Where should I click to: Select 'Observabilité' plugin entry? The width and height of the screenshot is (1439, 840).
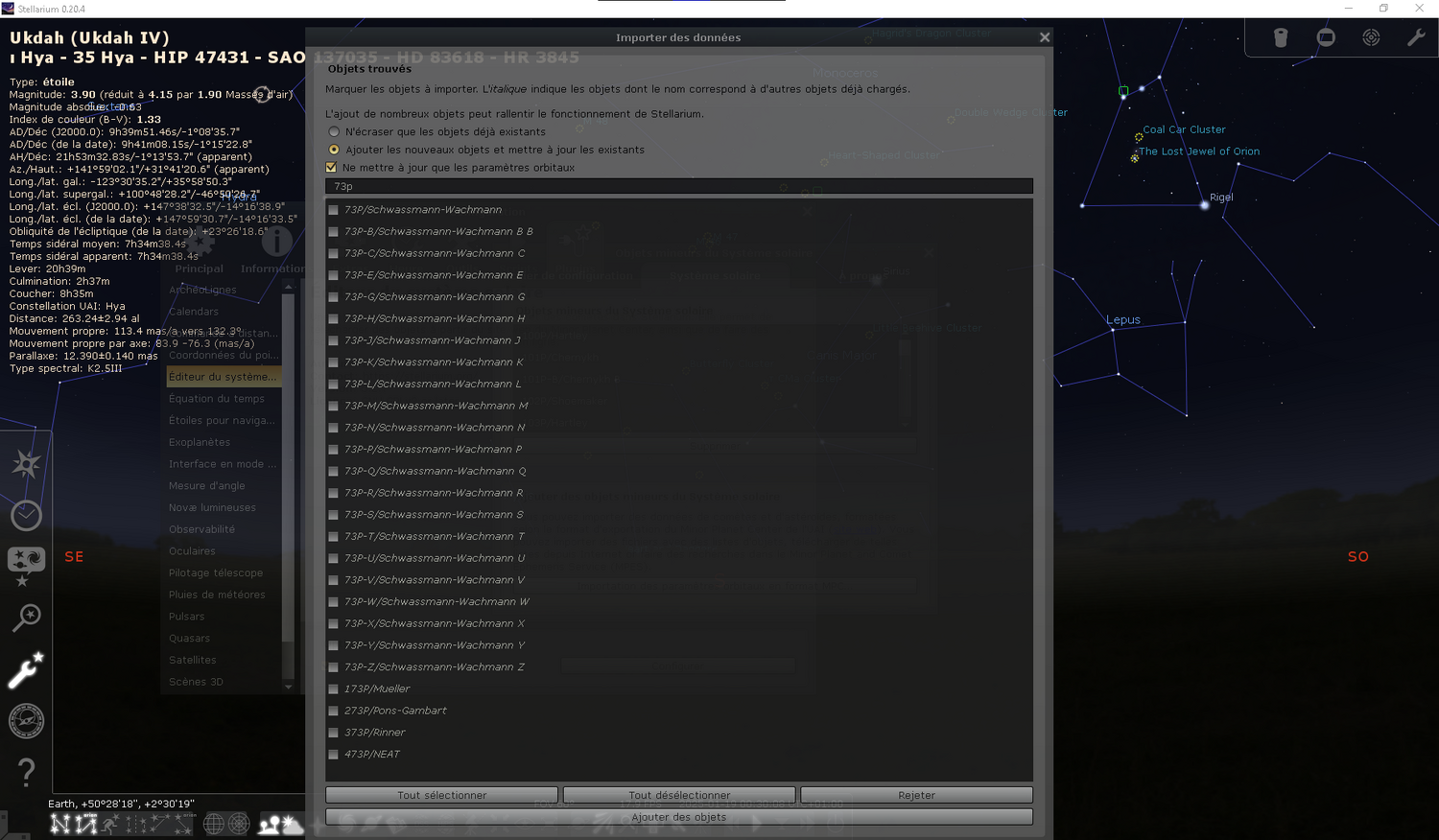click(x=224, y=529)
